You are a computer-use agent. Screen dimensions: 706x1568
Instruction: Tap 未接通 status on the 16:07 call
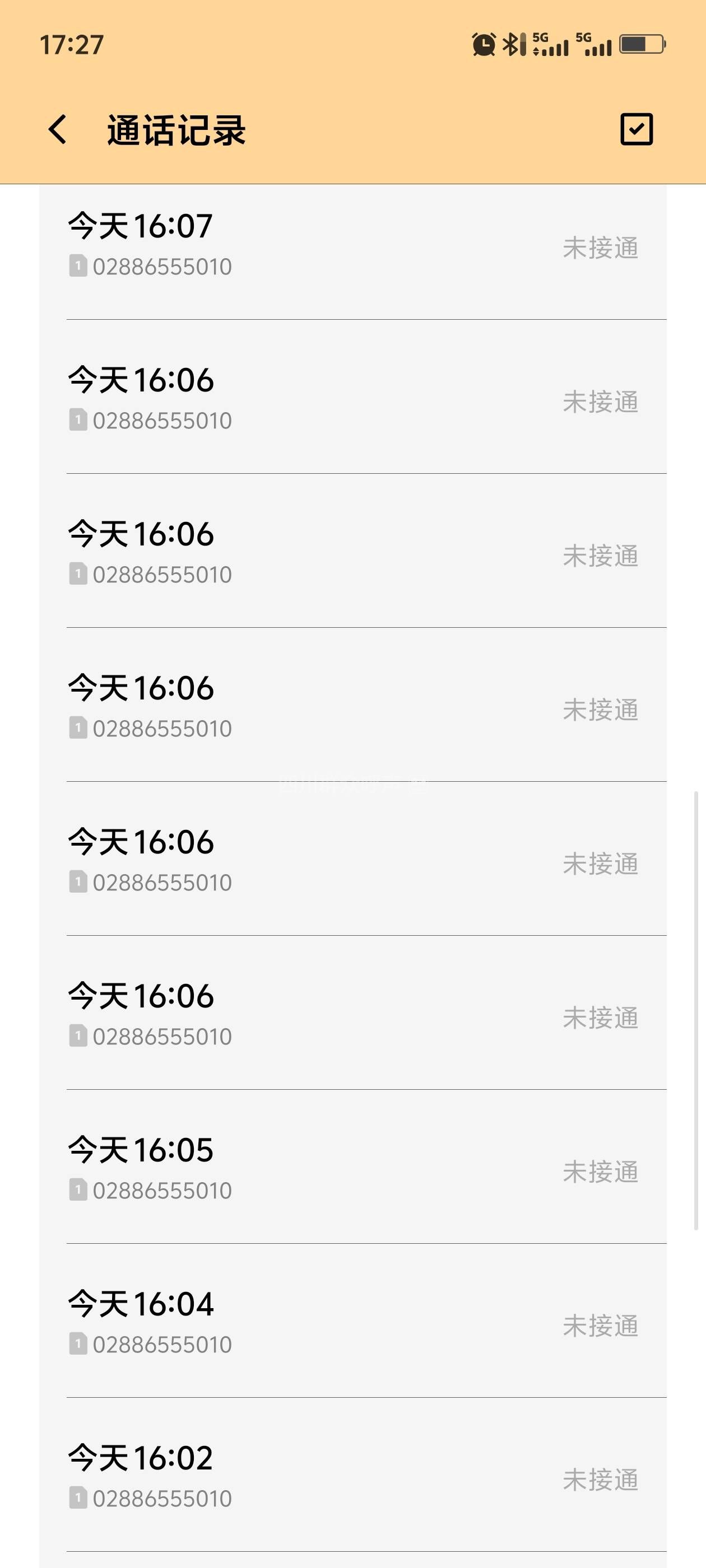(600, 248)
